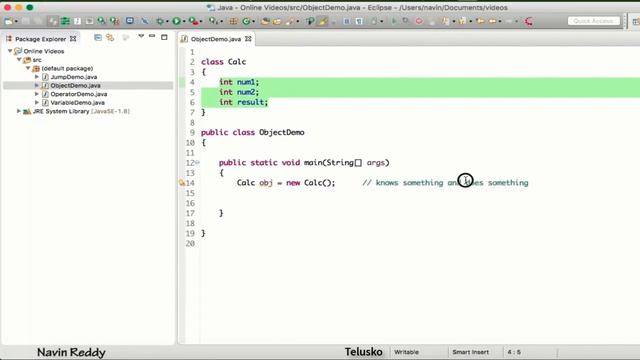Viewport: 640px width, 360px height.
Task: Click the '4 : 5' cursor position status
Action: point(514,352)
